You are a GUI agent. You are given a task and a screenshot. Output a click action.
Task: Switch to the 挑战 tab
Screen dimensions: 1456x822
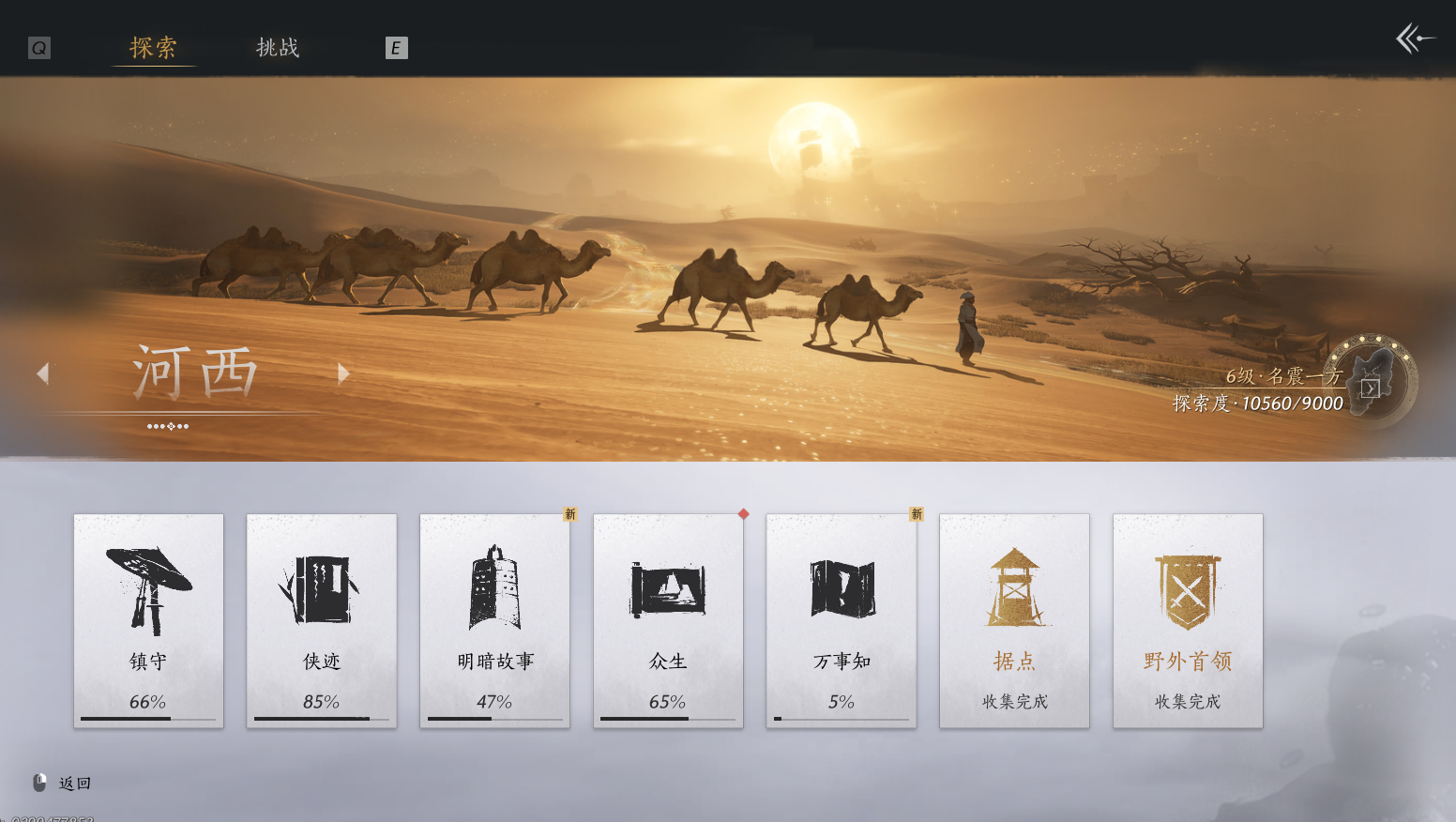278,48
